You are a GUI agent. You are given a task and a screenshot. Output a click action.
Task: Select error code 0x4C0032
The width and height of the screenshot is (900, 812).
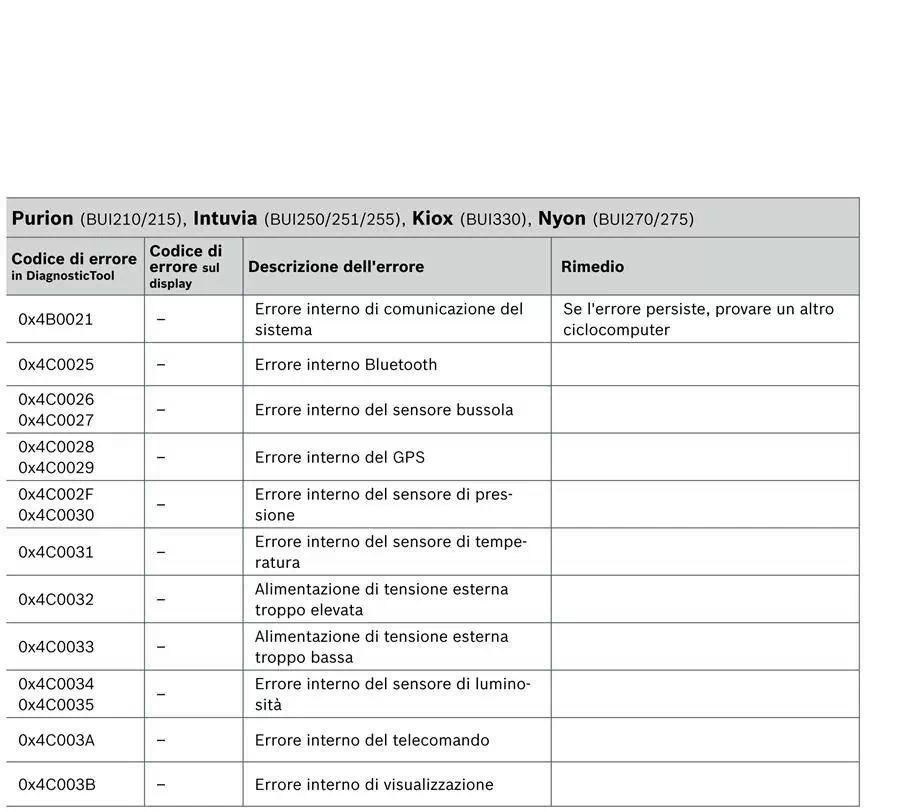[56, 600]
